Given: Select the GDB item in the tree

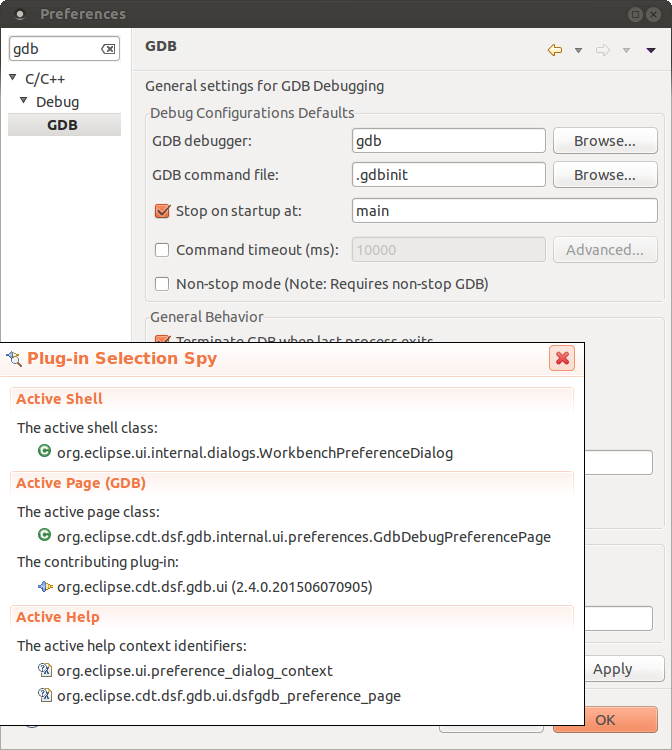Looking at the screenshot, I should (x=62, y=125).
